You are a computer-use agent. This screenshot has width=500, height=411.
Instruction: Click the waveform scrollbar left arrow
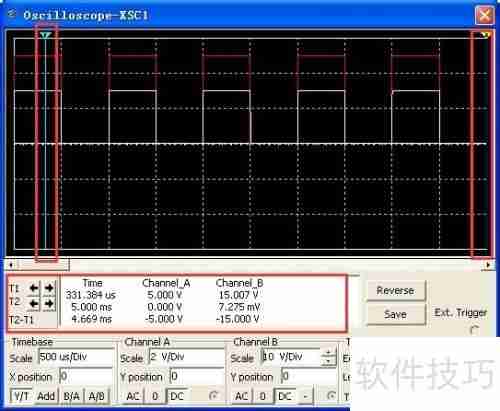[11, 265]
